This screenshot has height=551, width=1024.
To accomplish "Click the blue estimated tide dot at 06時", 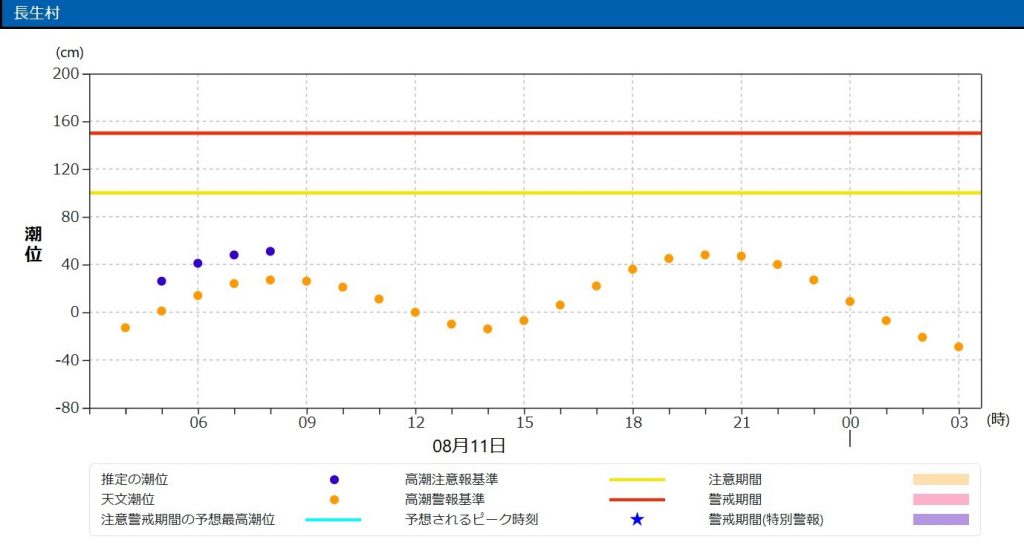I will pyautogui.click(x=198, y=264).
